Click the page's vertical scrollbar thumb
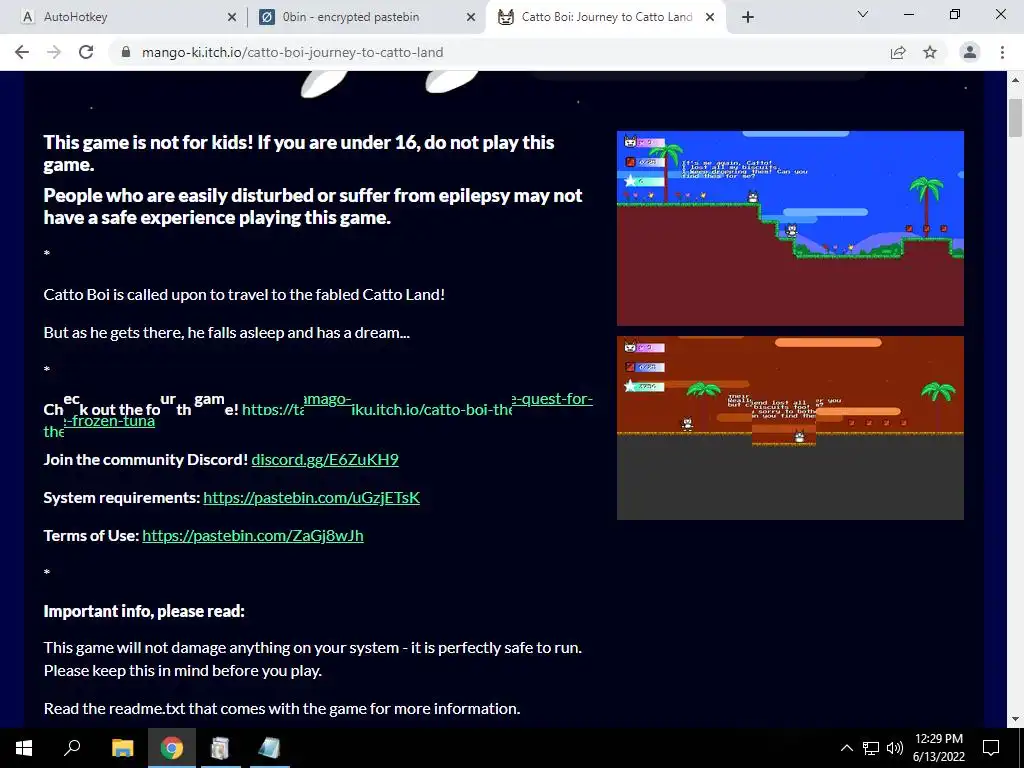1024x768 pixels. tap(1015, 118)
